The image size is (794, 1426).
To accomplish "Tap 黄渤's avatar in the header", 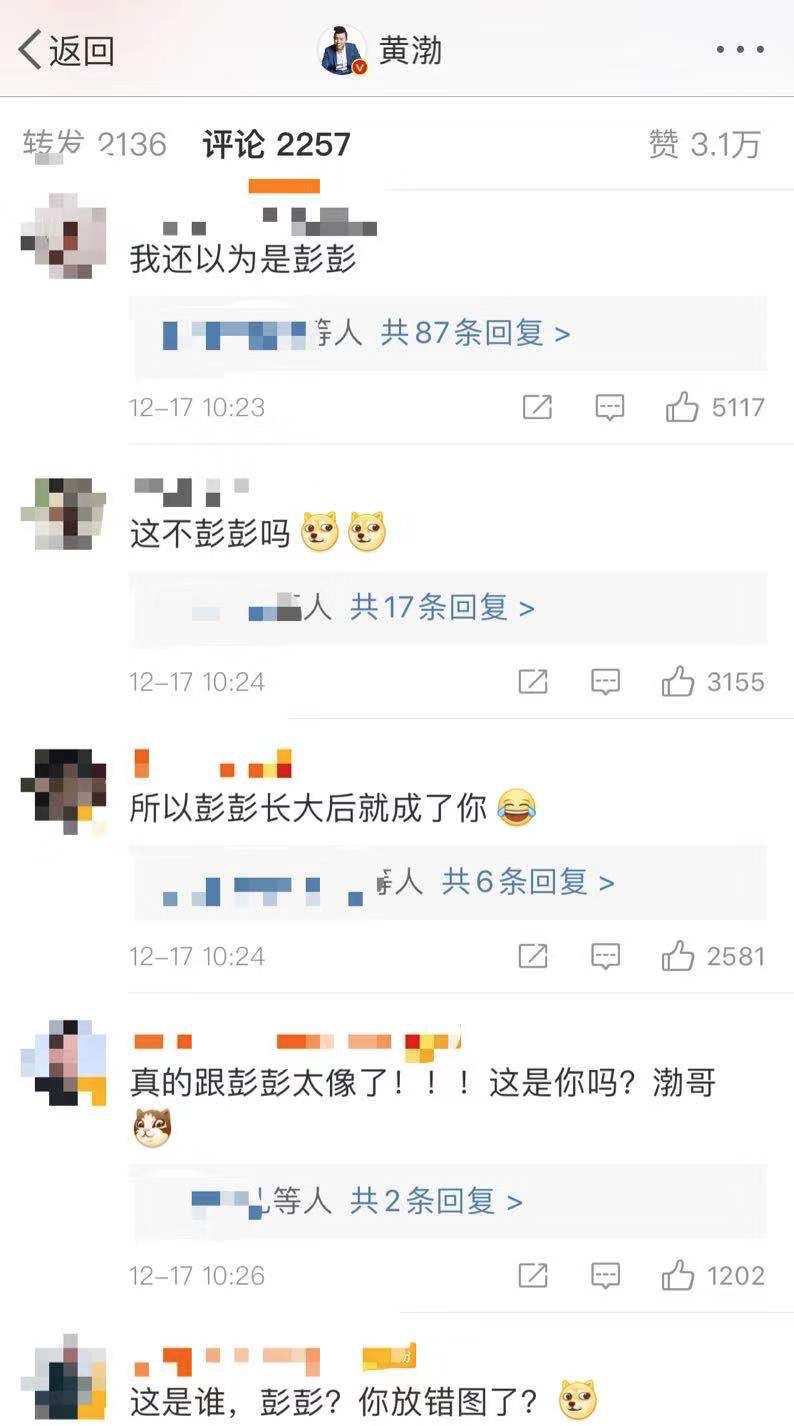I will tap(343, 50).
